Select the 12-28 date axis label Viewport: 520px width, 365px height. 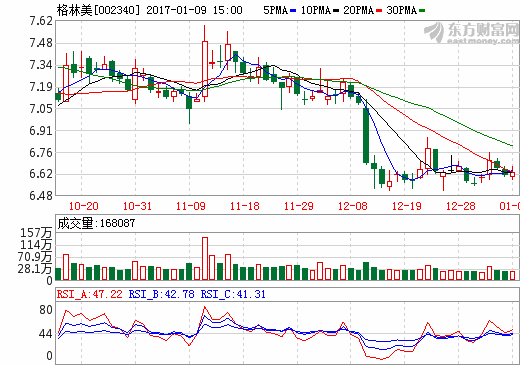461,206
